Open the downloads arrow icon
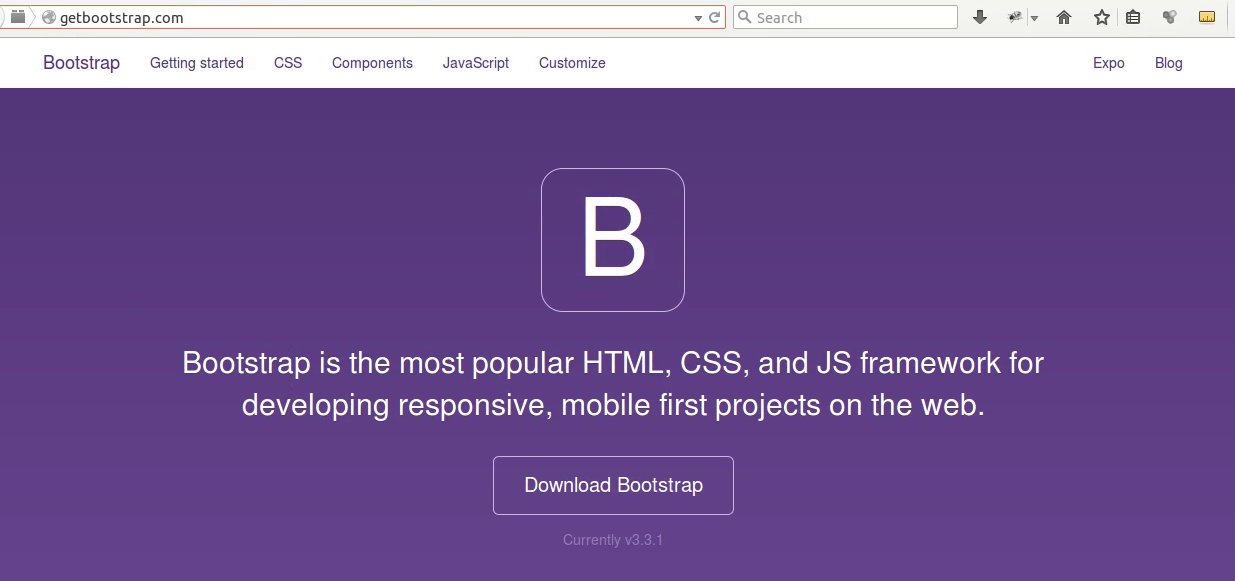 click(x=980, y=17)
